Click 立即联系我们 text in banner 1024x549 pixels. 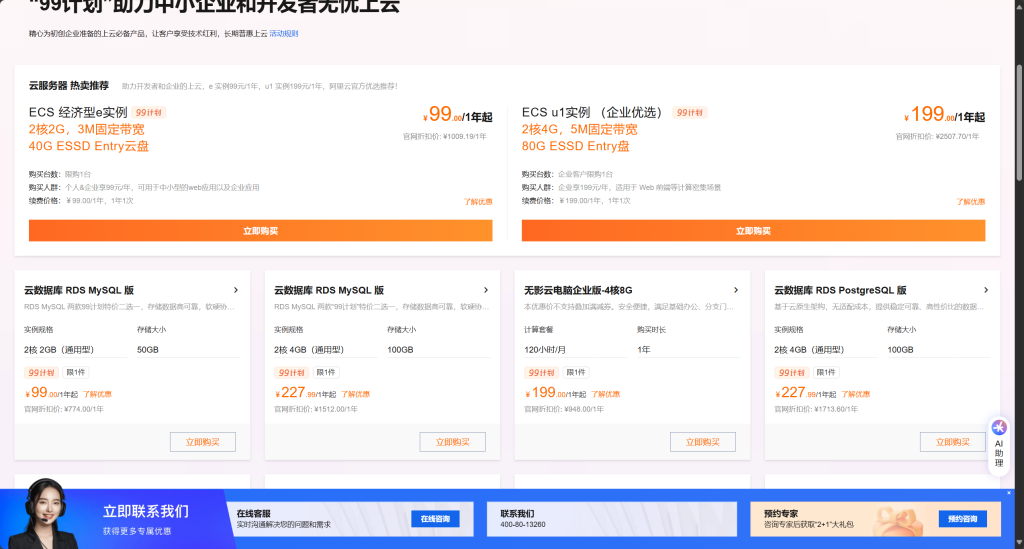point(146,511)
